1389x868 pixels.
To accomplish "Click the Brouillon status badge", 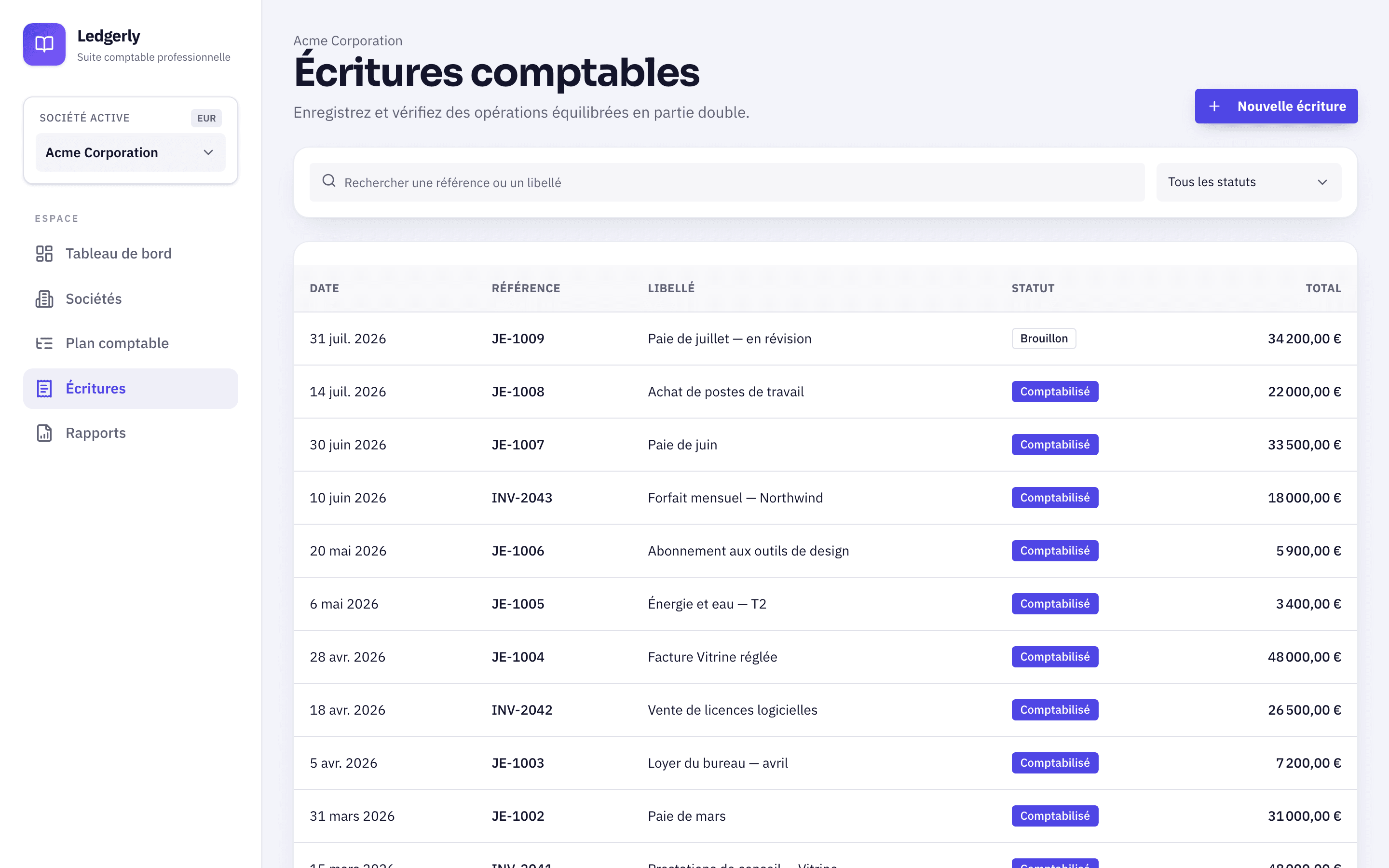I will point(1044,339).
